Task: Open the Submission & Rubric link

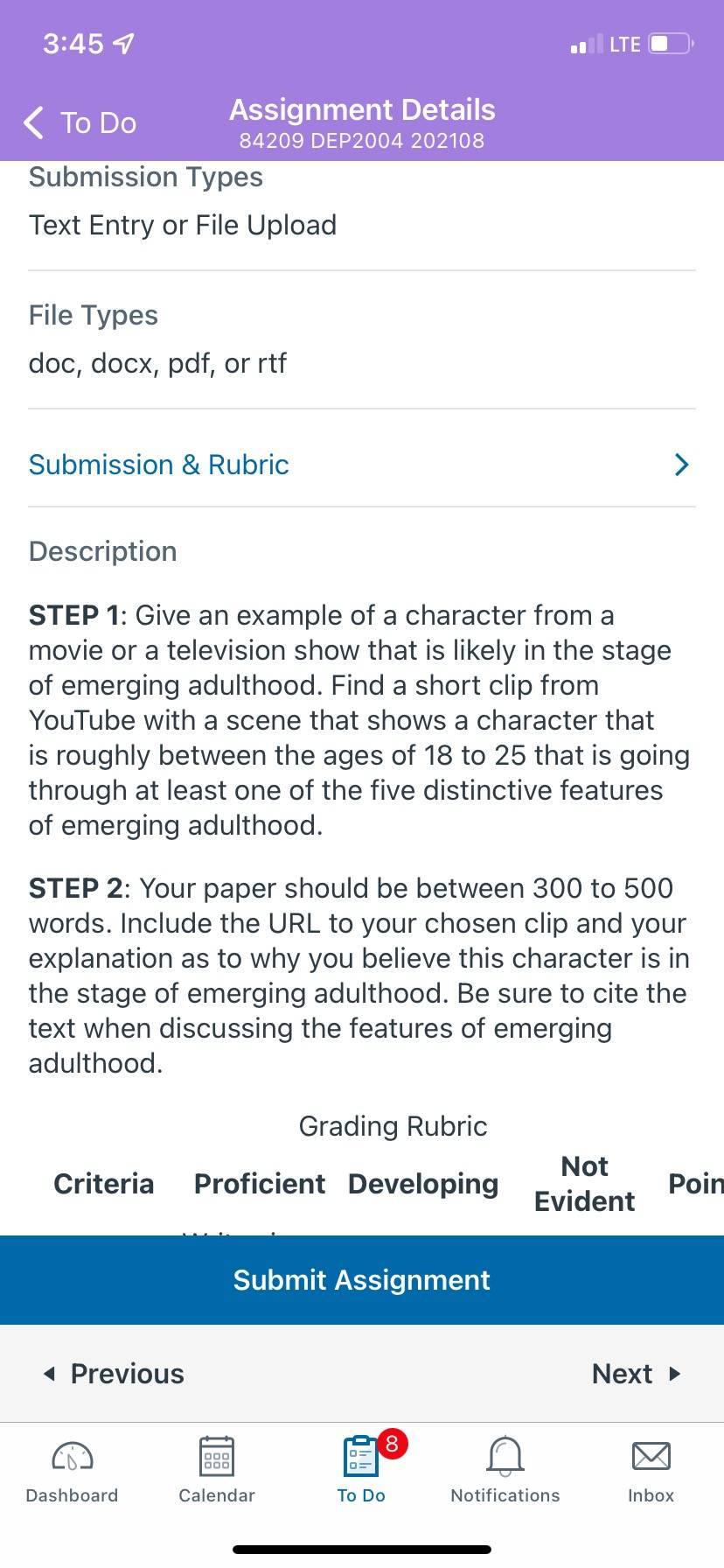Action: (x=159, y=465)
